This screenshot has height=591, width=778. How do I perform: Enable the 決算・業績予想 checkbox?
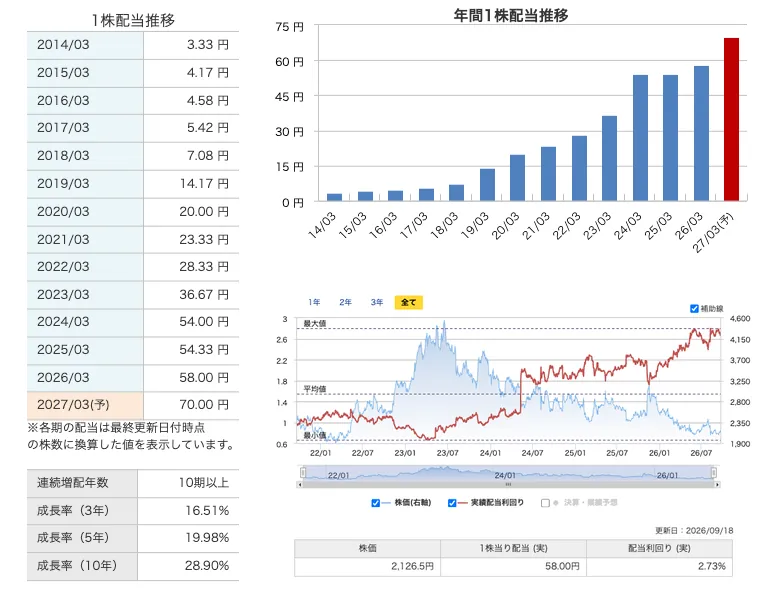pyautogui.click(x=545, y=503)
